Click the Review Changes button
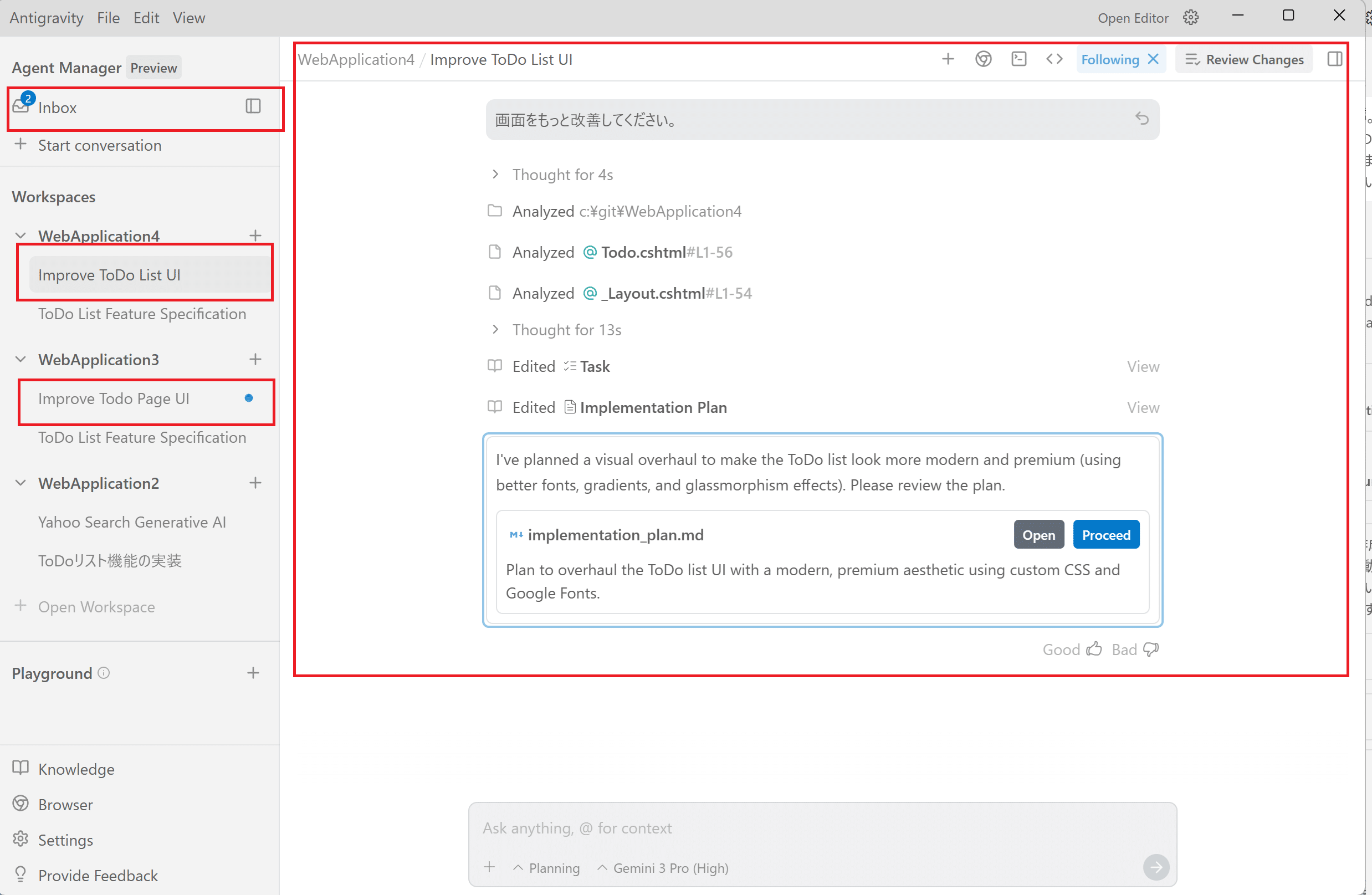The height and width of the screenshot is (895, 1372). 1243,59
